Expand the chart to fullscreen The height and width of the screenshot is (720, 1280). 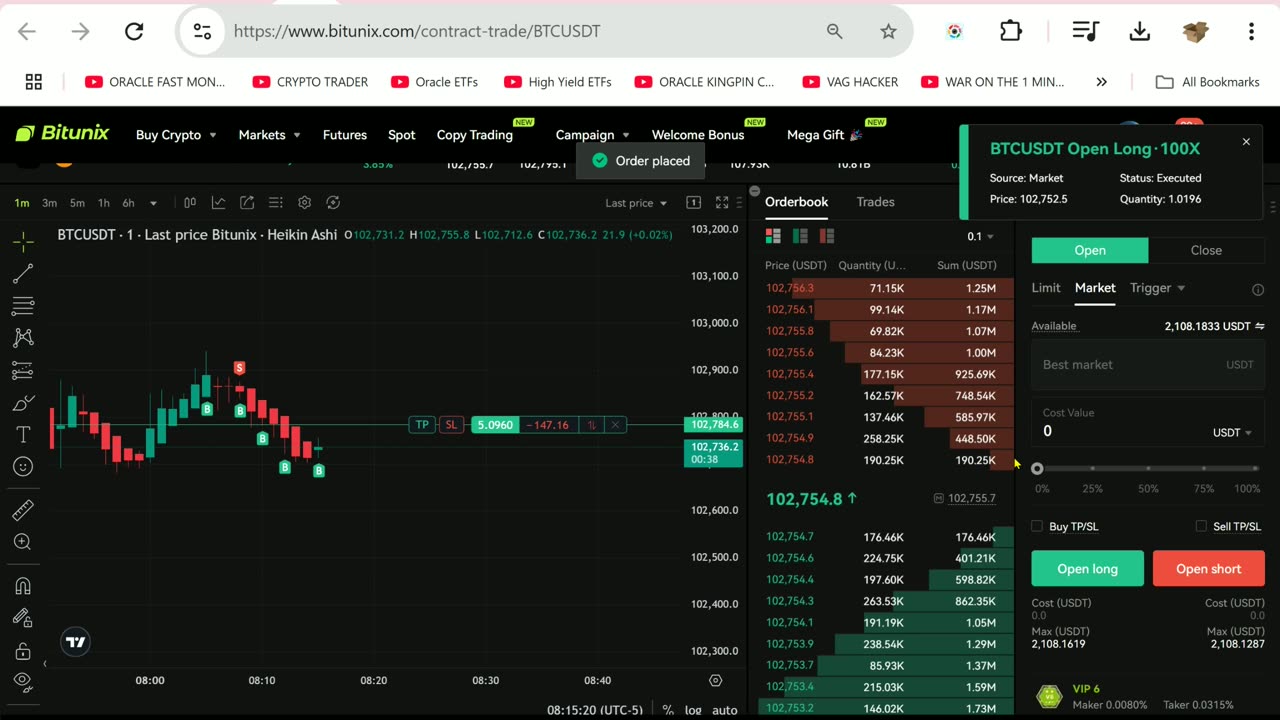point(722,203)
